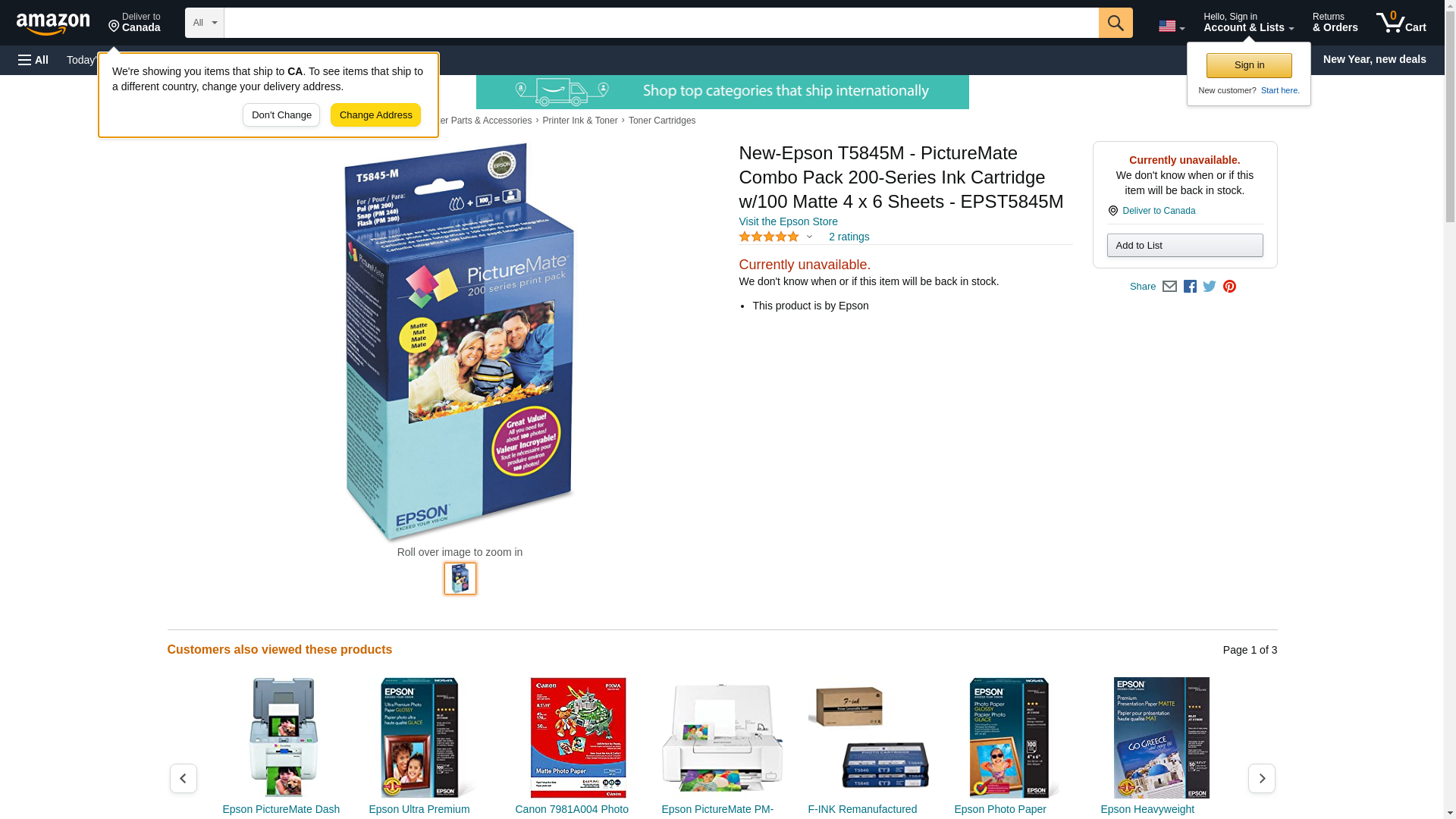This screenshot has height=819, width=1456.
Task: Expand the All search category dropdown
Action: click(x=205, y=23)
